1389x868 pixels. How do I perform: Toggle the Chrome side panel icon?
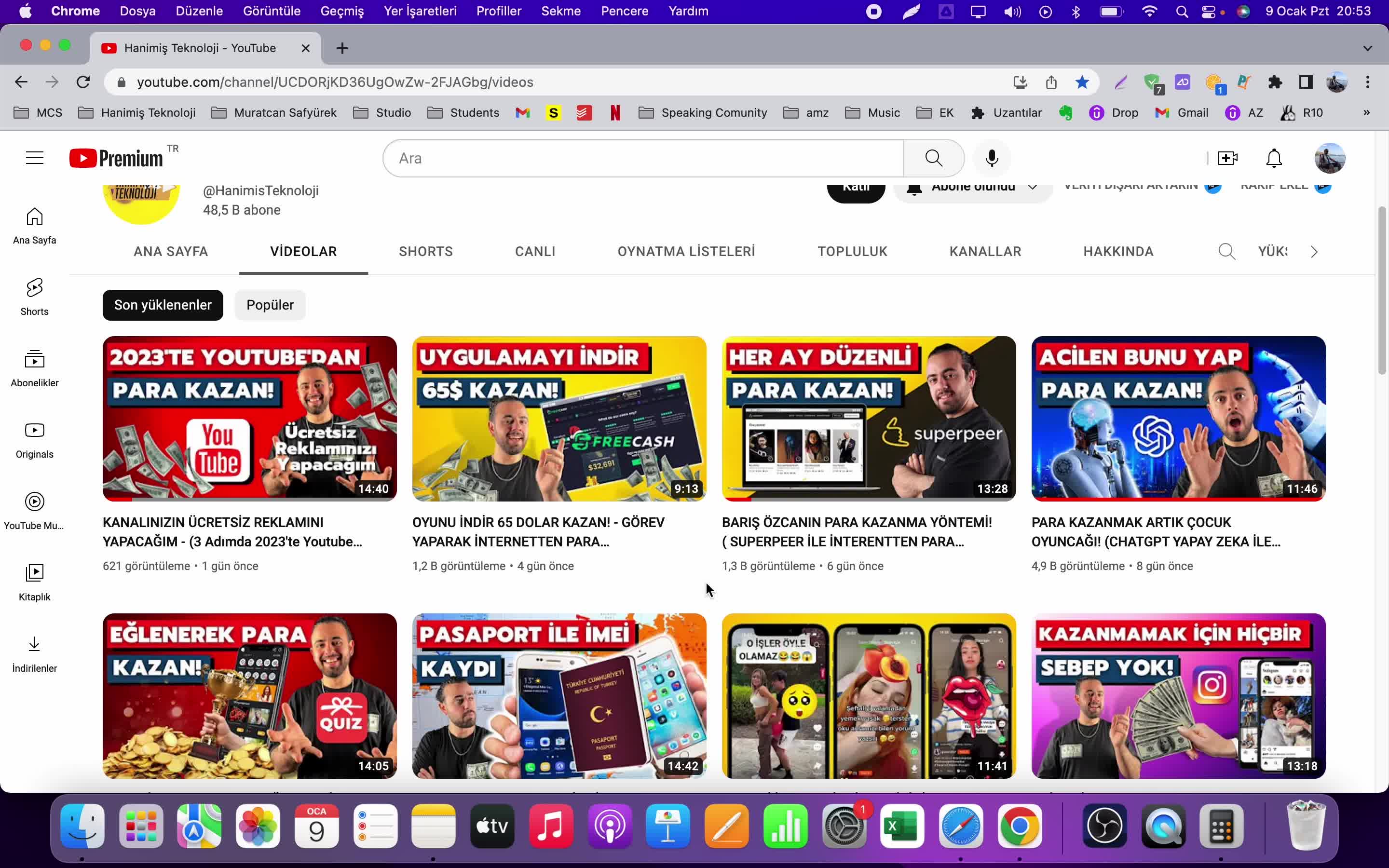pos(1306,82)
